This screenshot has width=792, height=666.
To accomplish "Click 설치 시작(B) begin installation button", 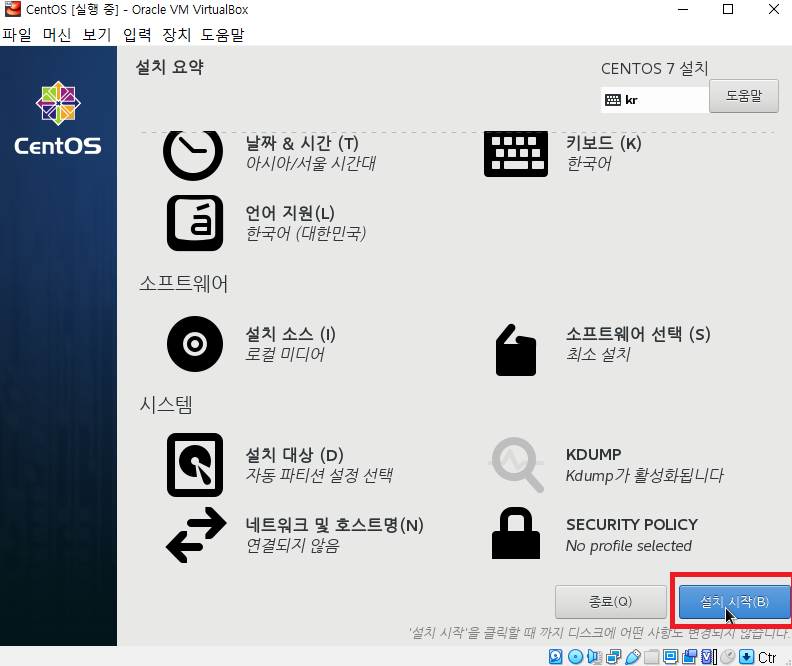I will tap(734, 602).
